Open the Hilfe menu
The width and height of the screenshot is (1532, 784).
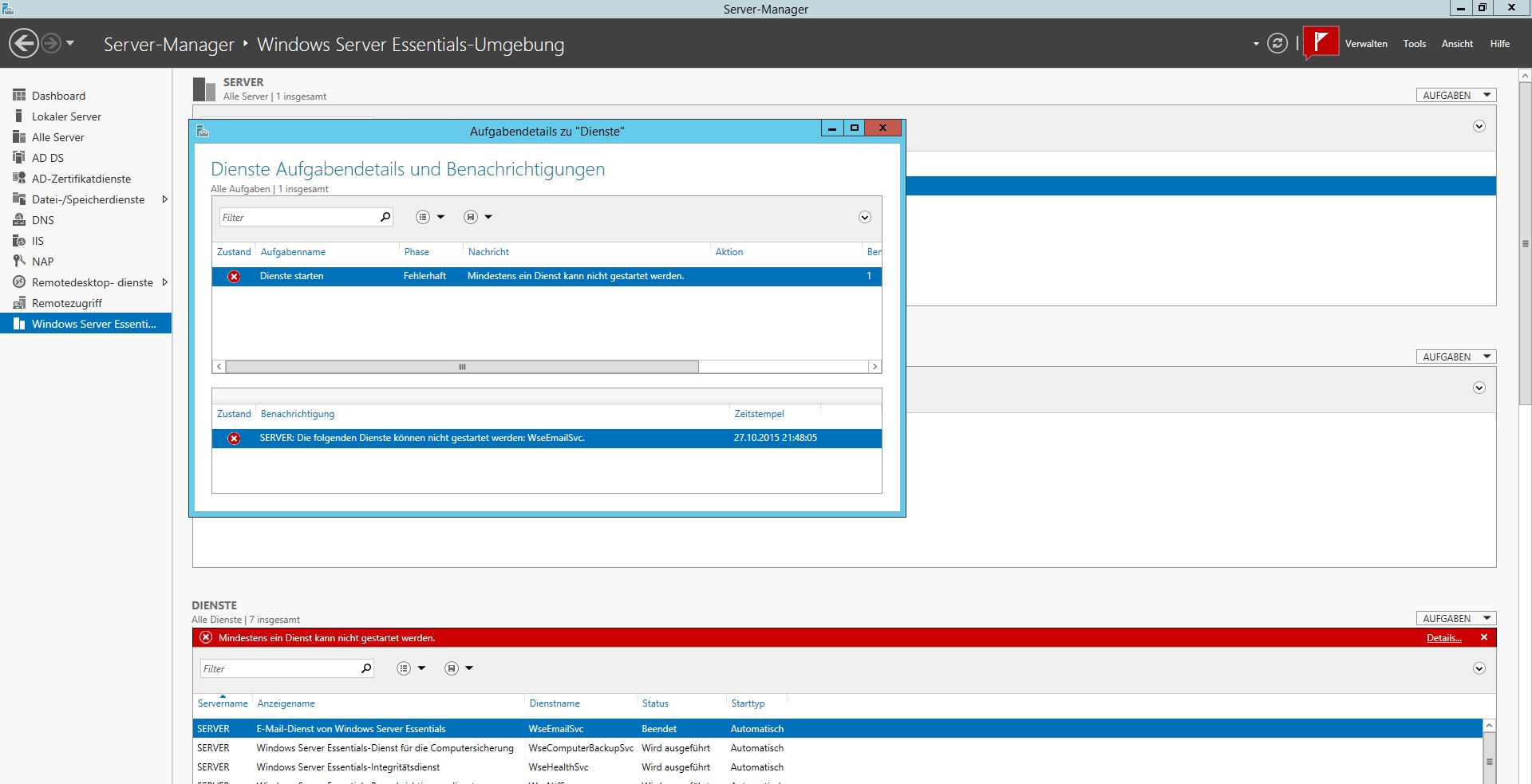(1499, 44)
